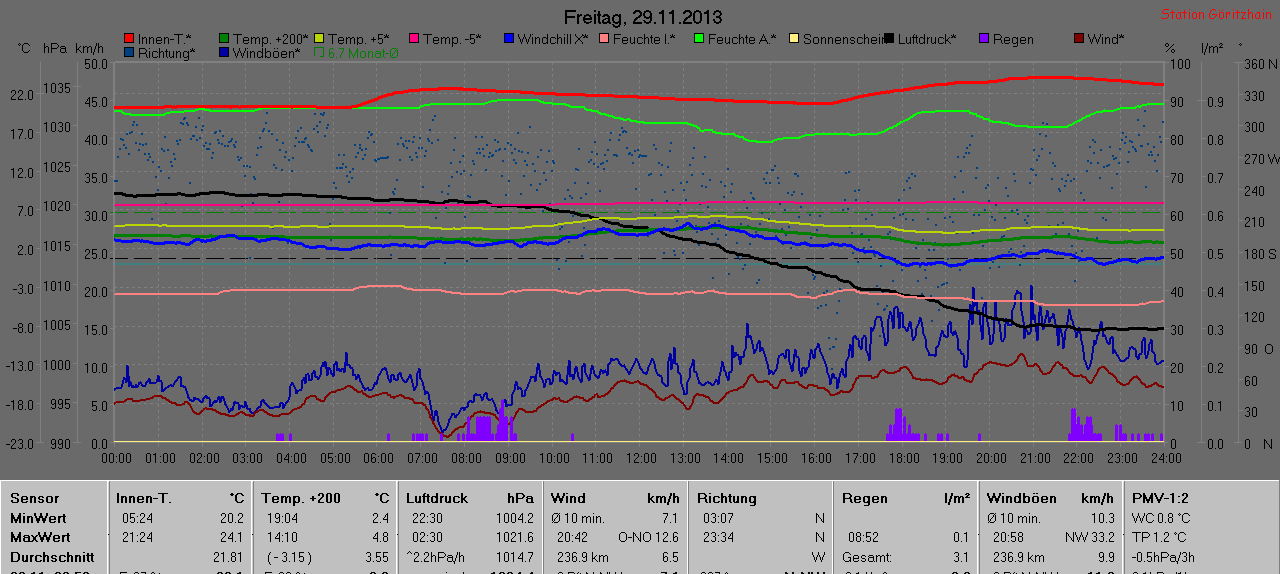Click the Richtung column header in table
The width and height of the screenshot is (1280, 574).
727,498
